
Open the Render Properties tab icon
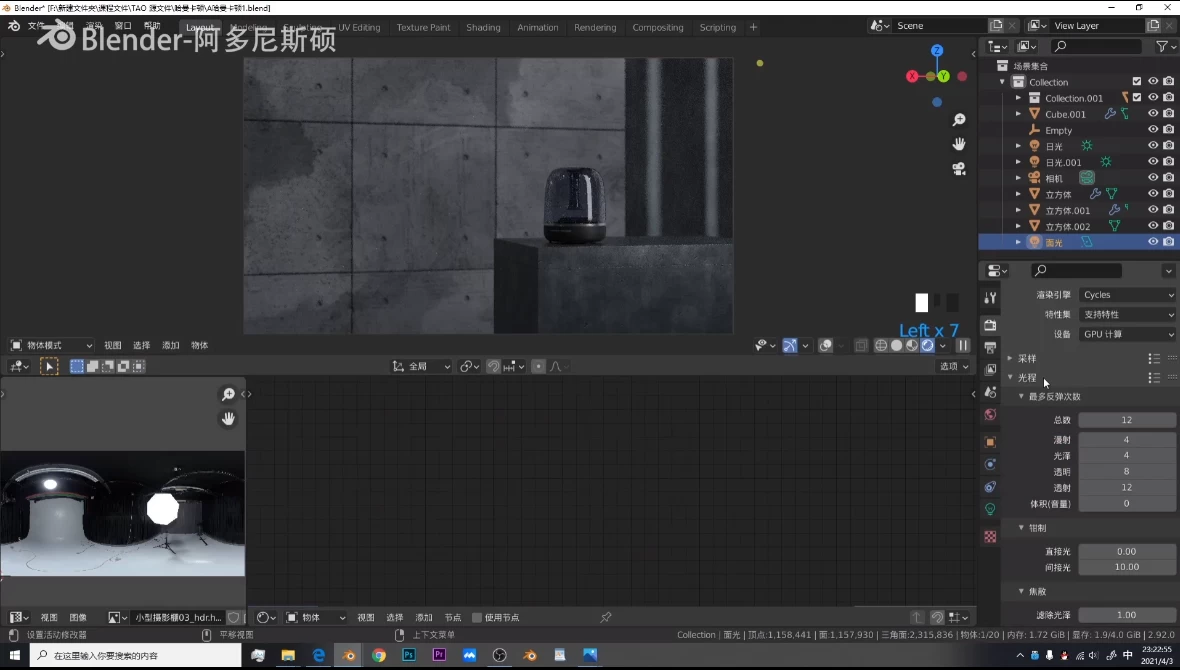991,322
